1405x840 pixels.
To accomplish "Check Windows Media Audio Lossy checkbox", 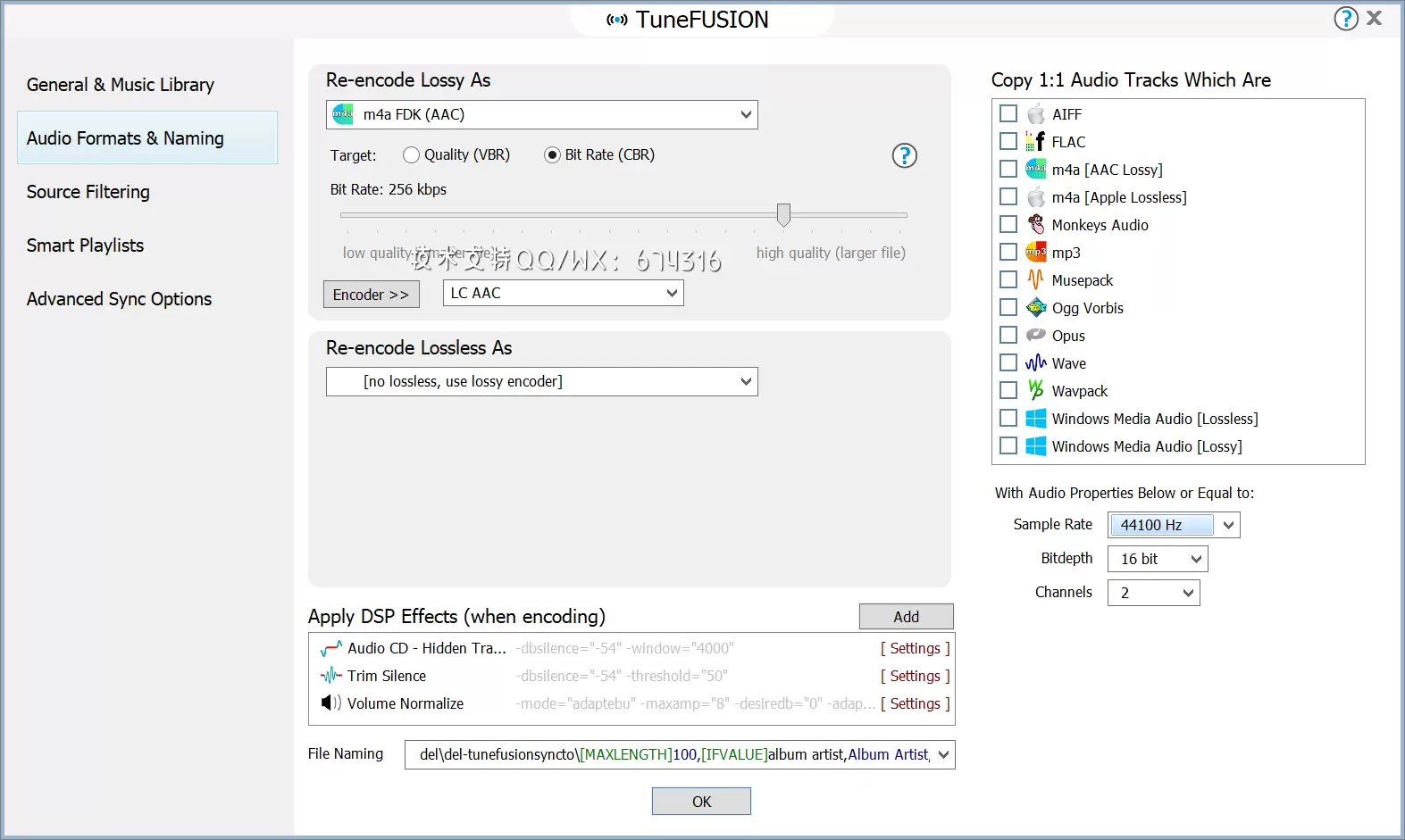I will pos(1008,445).
